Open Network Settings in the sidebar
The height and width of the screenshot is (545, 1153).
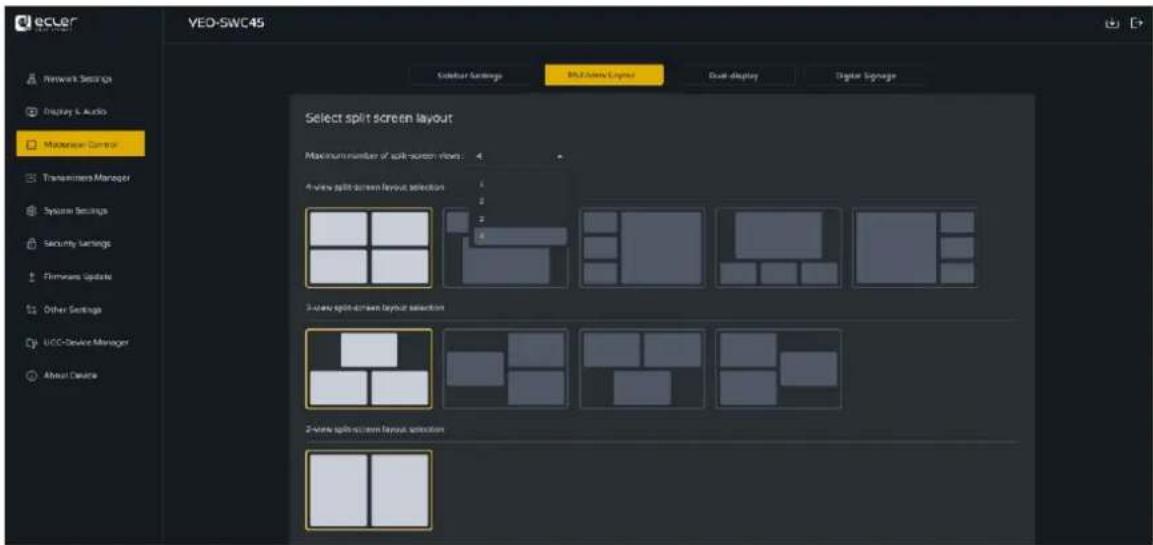point(80,79)
